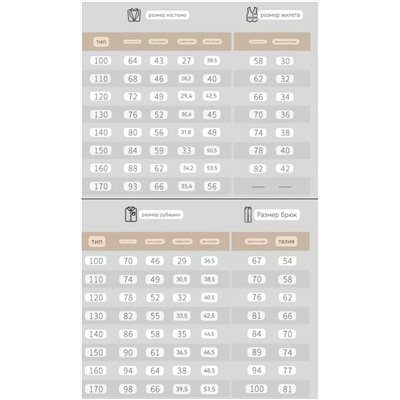This screenshot has width=400, height=400.
Task: Select type 140 in the shirt table
Action: click(96, 334)
